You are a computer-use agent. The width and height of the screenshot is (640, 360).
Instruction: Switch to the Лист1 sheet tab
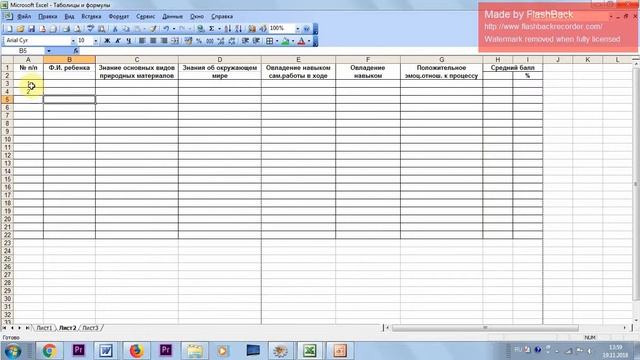(x=44, y=328)
